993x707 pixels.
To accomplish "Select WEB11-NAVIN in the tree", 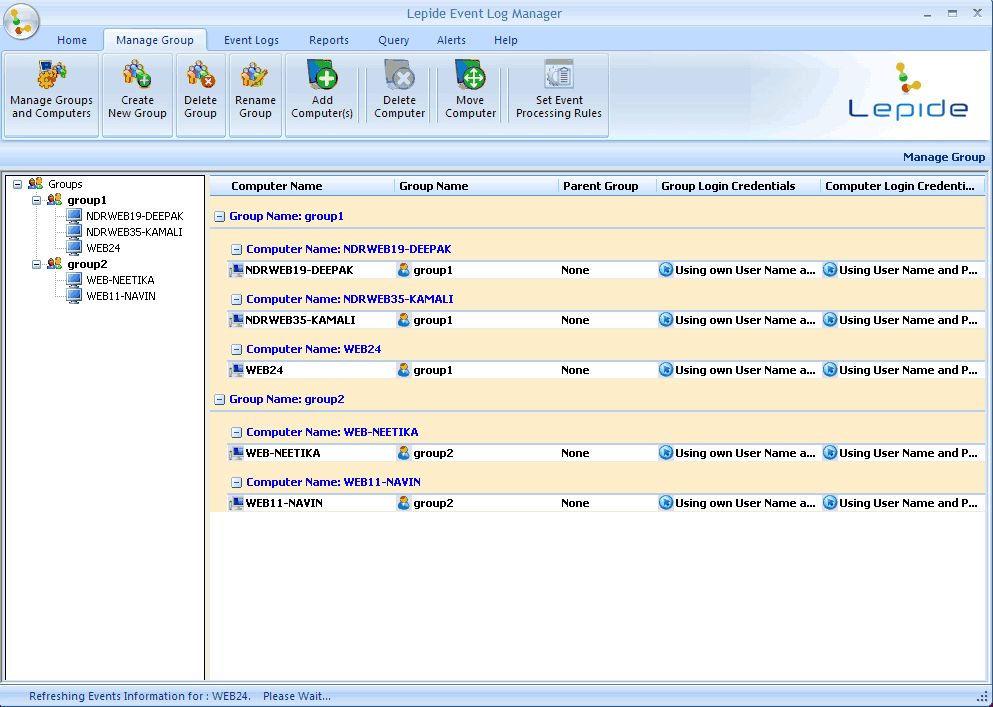I will [121, 296].
